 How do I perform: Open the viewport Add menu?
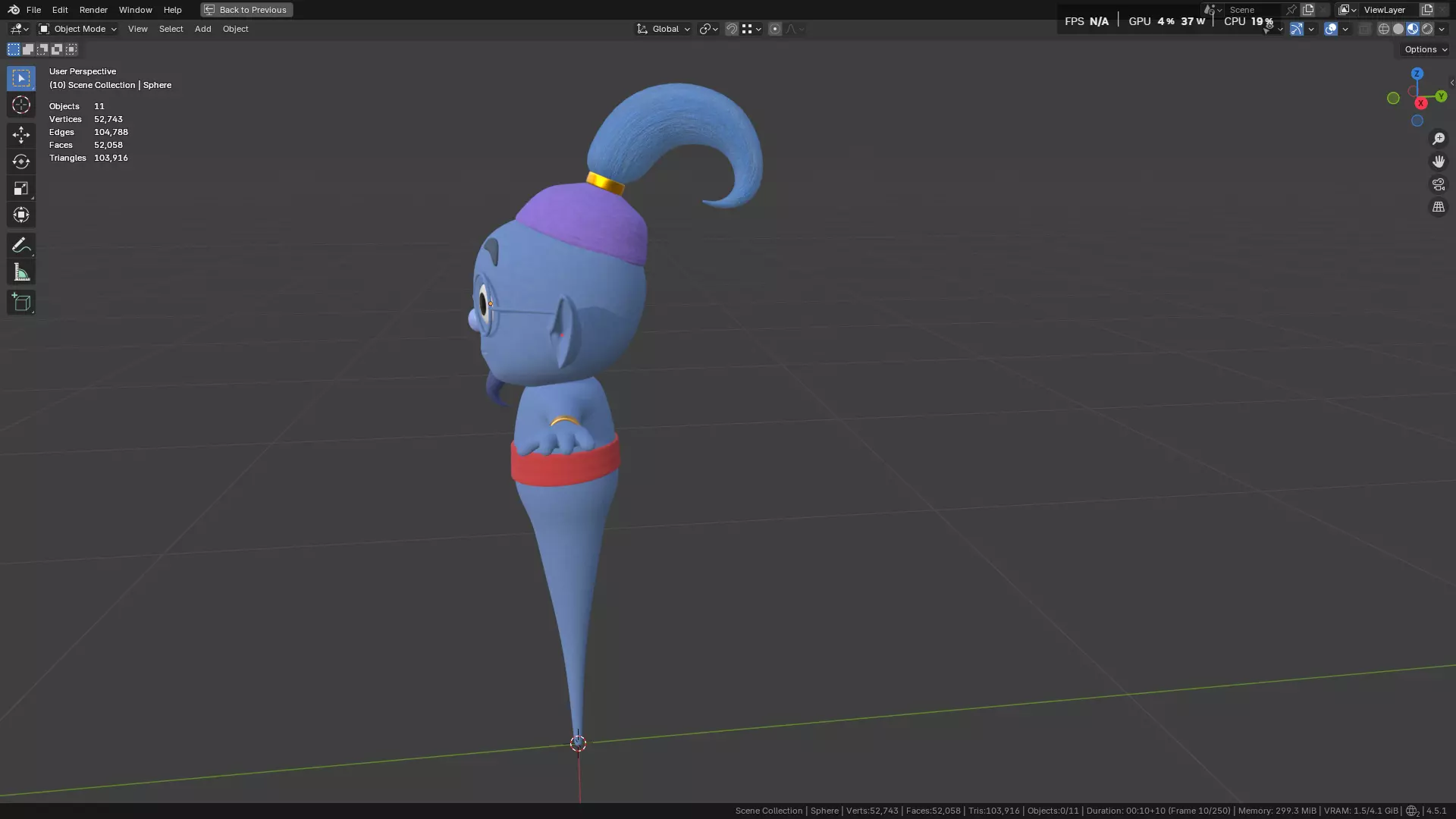click(203, 29)
